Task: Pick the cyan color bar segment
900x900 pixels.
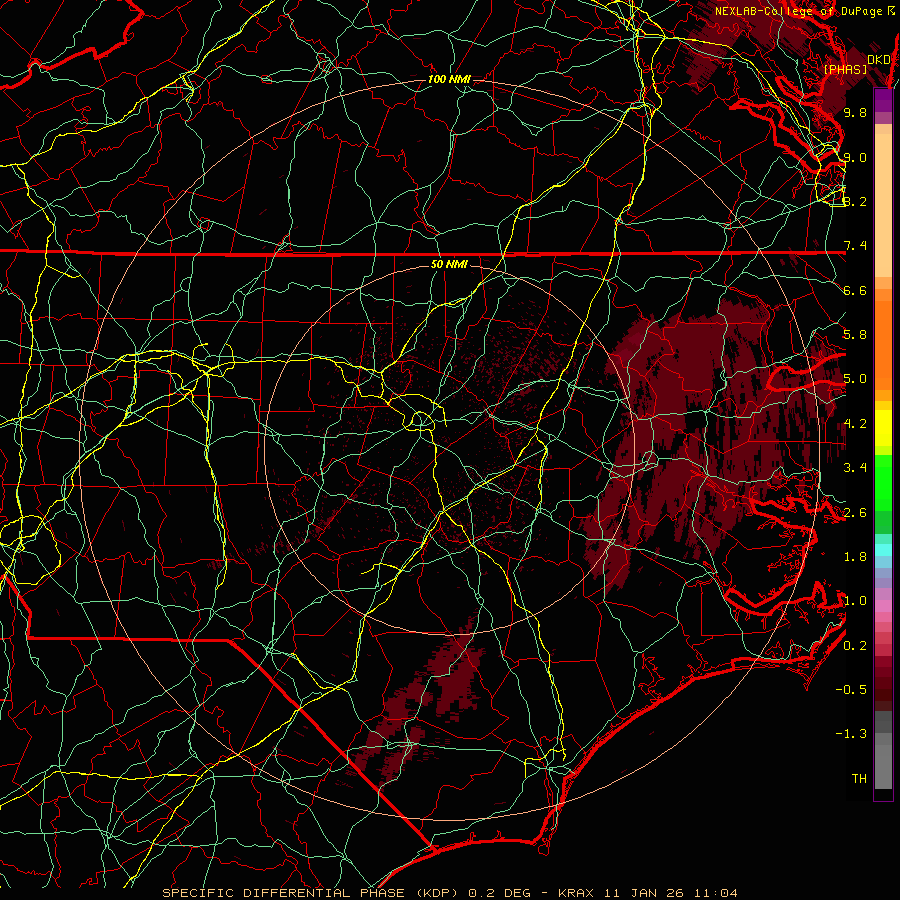Action: click(x=883, y=550)
